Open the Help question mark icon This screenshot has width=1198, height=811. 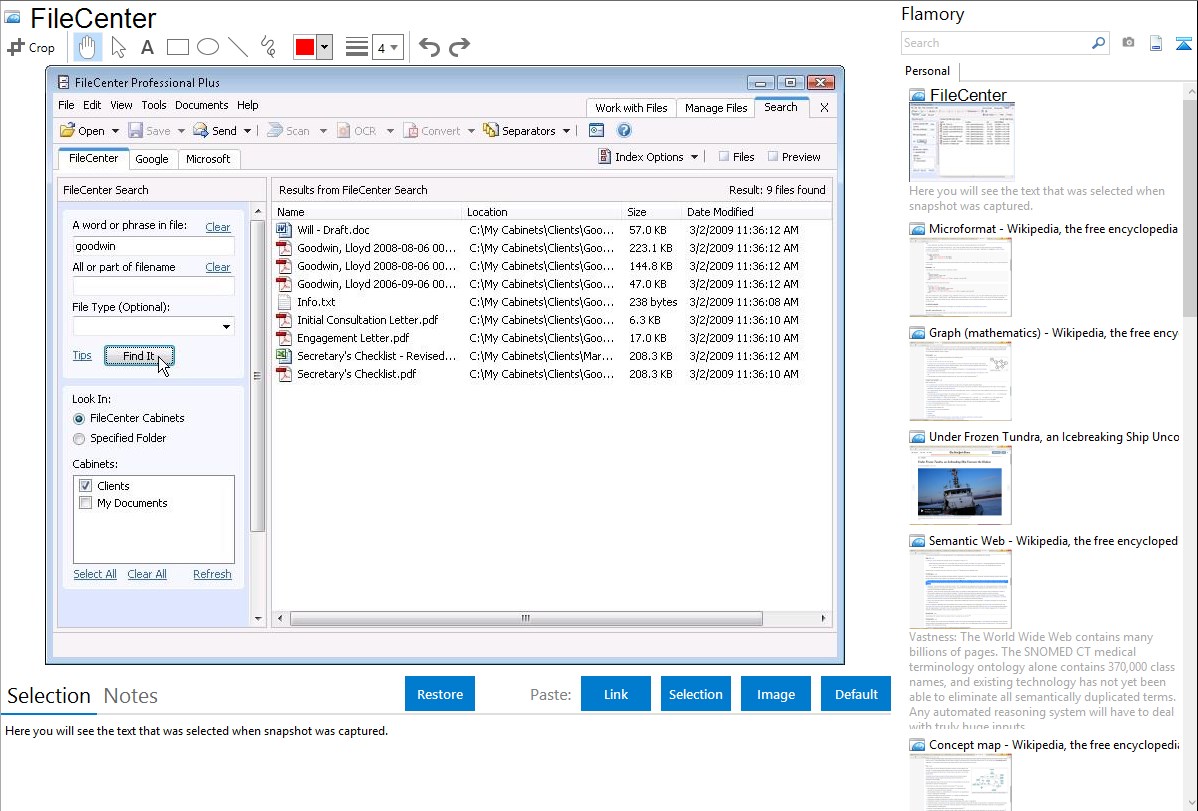624,131
